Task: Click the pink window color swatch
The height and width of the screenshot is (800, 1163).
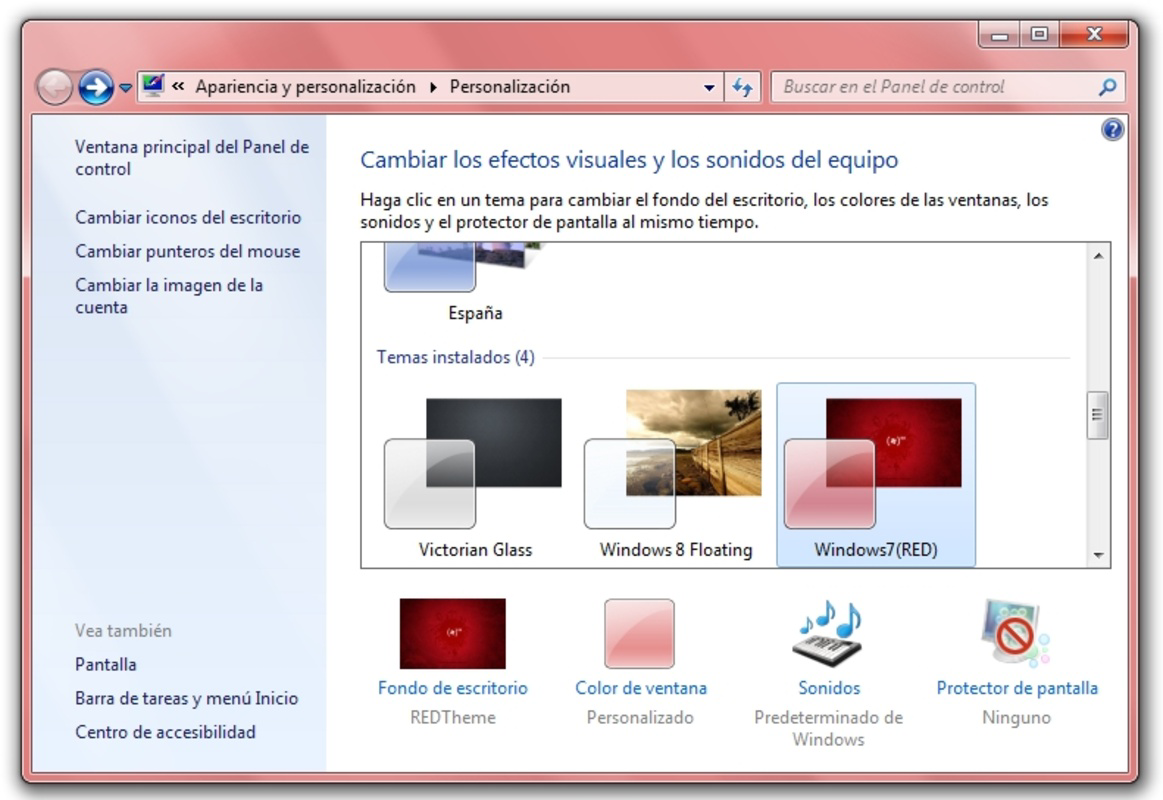Action: (x=639, y=634)
